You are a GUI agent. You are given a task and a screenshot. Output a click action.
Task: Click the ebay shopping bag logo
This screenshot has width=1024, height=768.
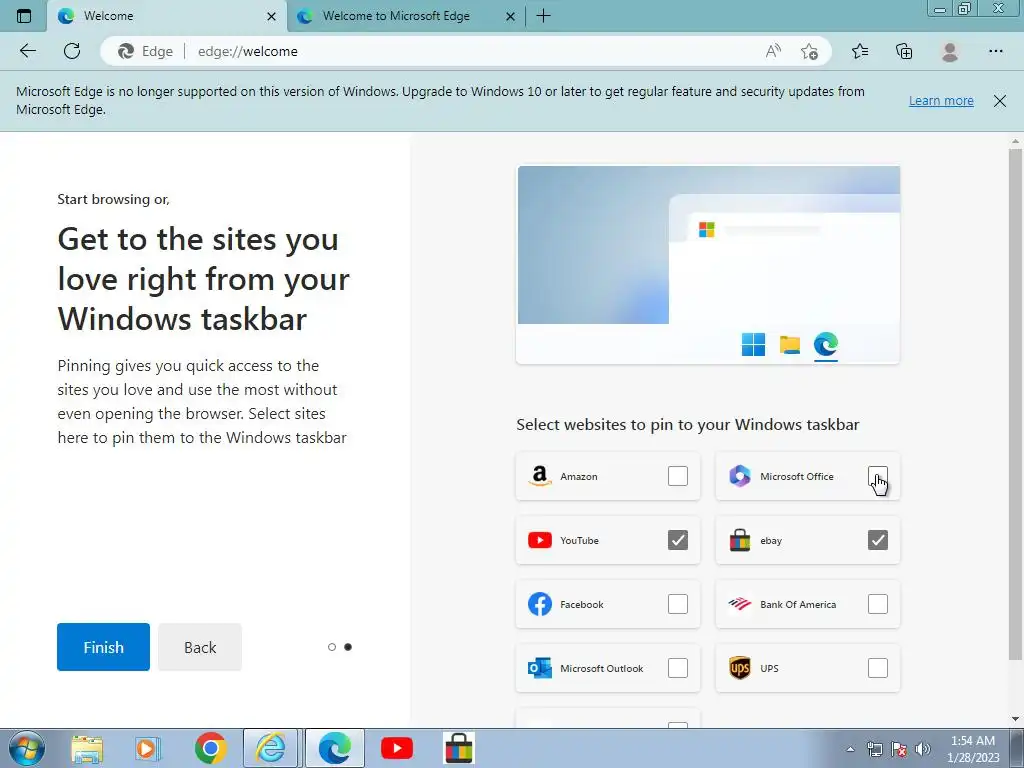tap(739, 540)
